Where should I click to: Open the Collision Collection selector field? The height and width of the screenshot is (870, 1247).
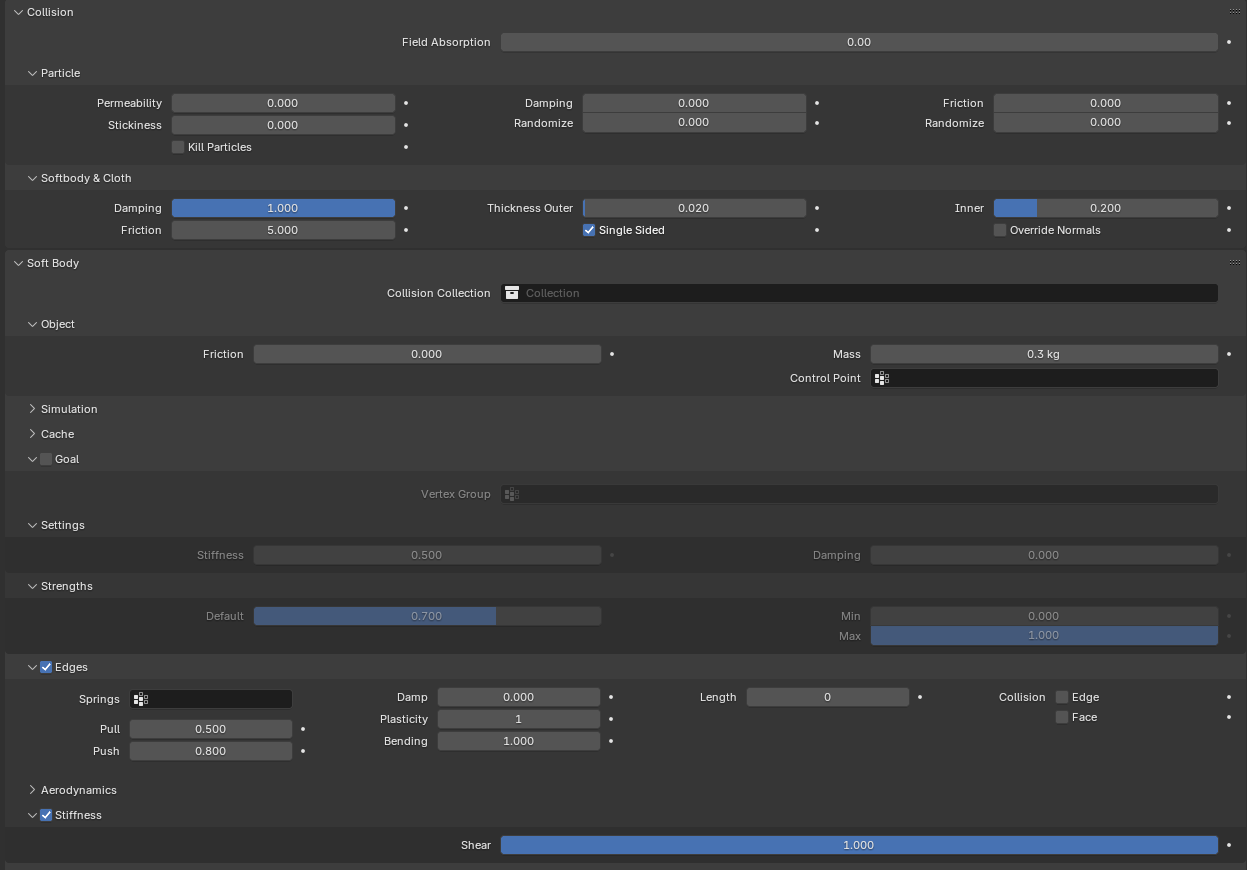click(859, 293)
